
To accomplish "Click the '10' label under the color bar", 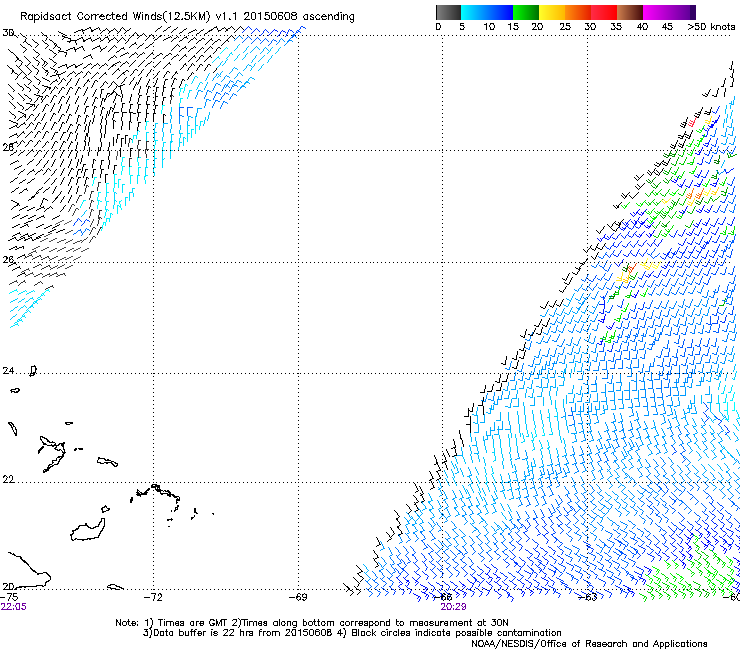I will [489, 26].
